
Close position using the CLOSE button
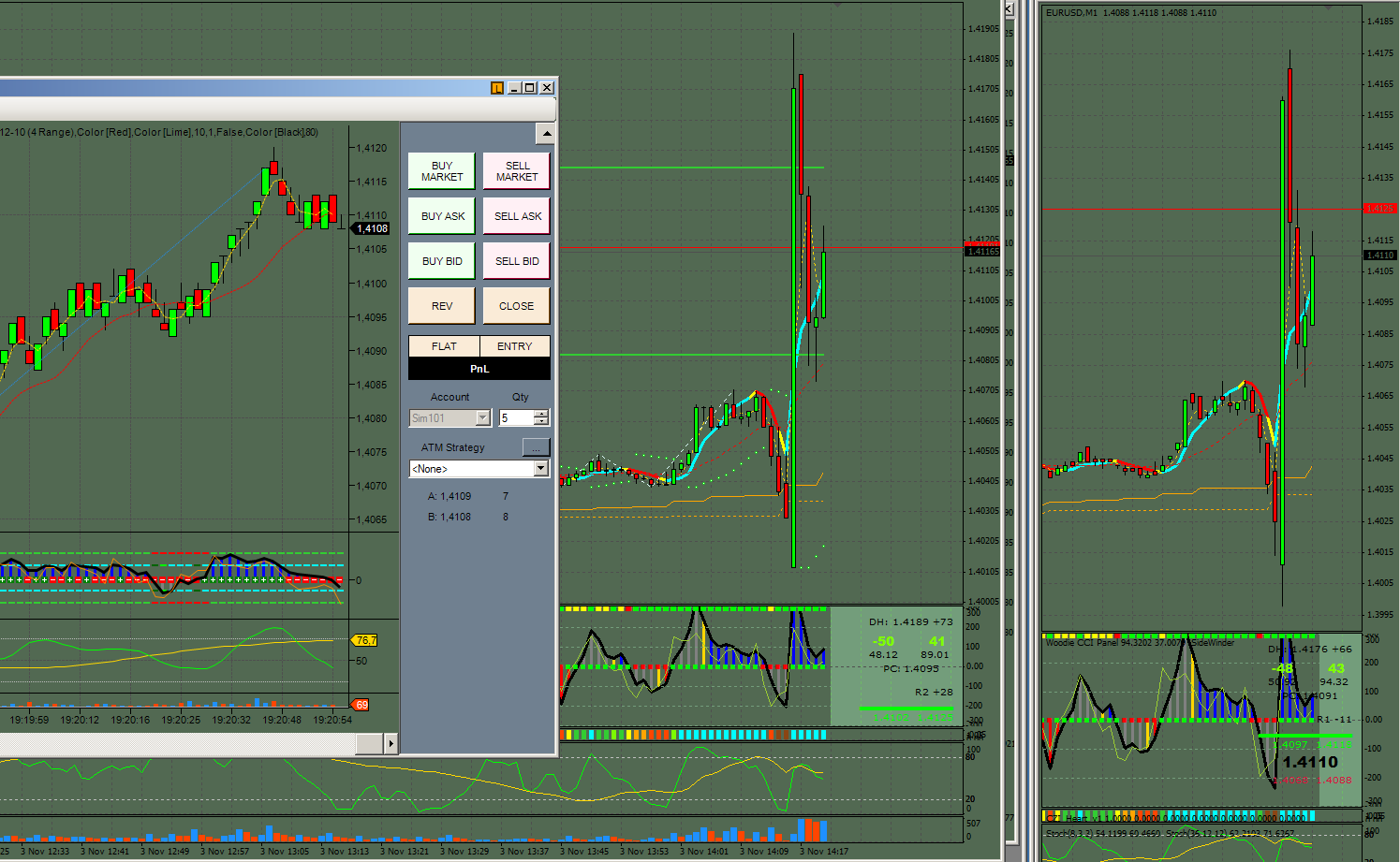coord(517,306)
